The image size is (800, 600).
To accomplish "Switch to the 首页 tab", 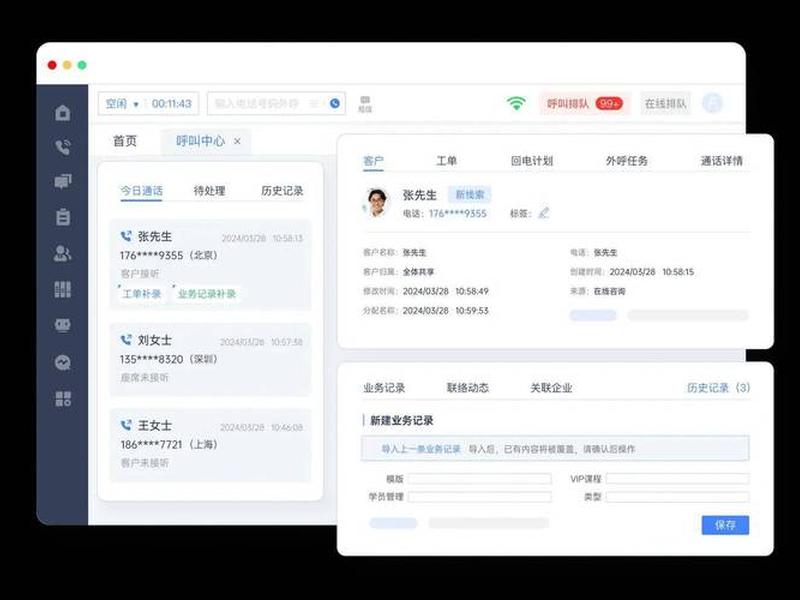I will tap(125, 141).
